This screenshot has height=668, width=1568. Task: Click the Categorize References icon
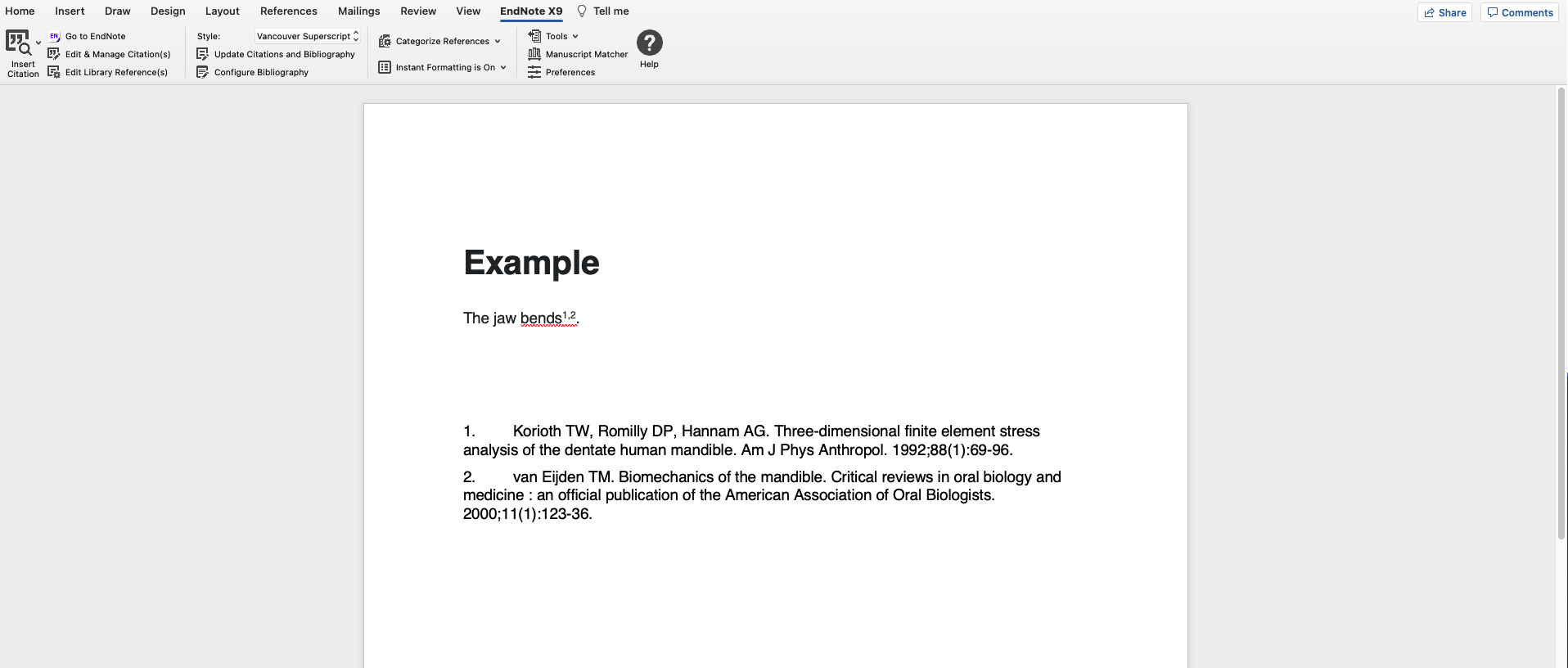pos(385,41)
